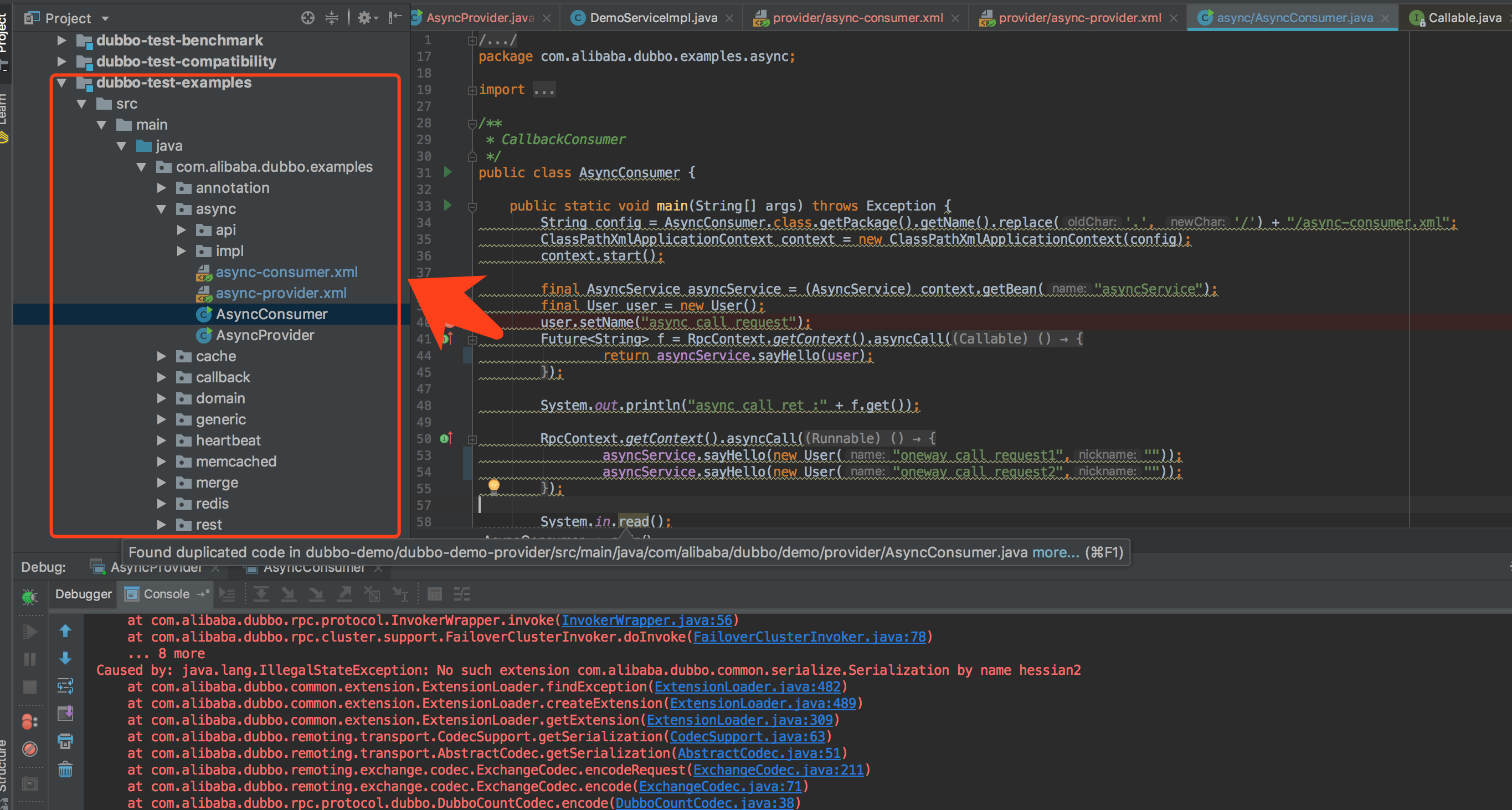Click the trash icon to clear the console
The width and height of the screenshot is (1512, 810).
click(x=65, y=769)
